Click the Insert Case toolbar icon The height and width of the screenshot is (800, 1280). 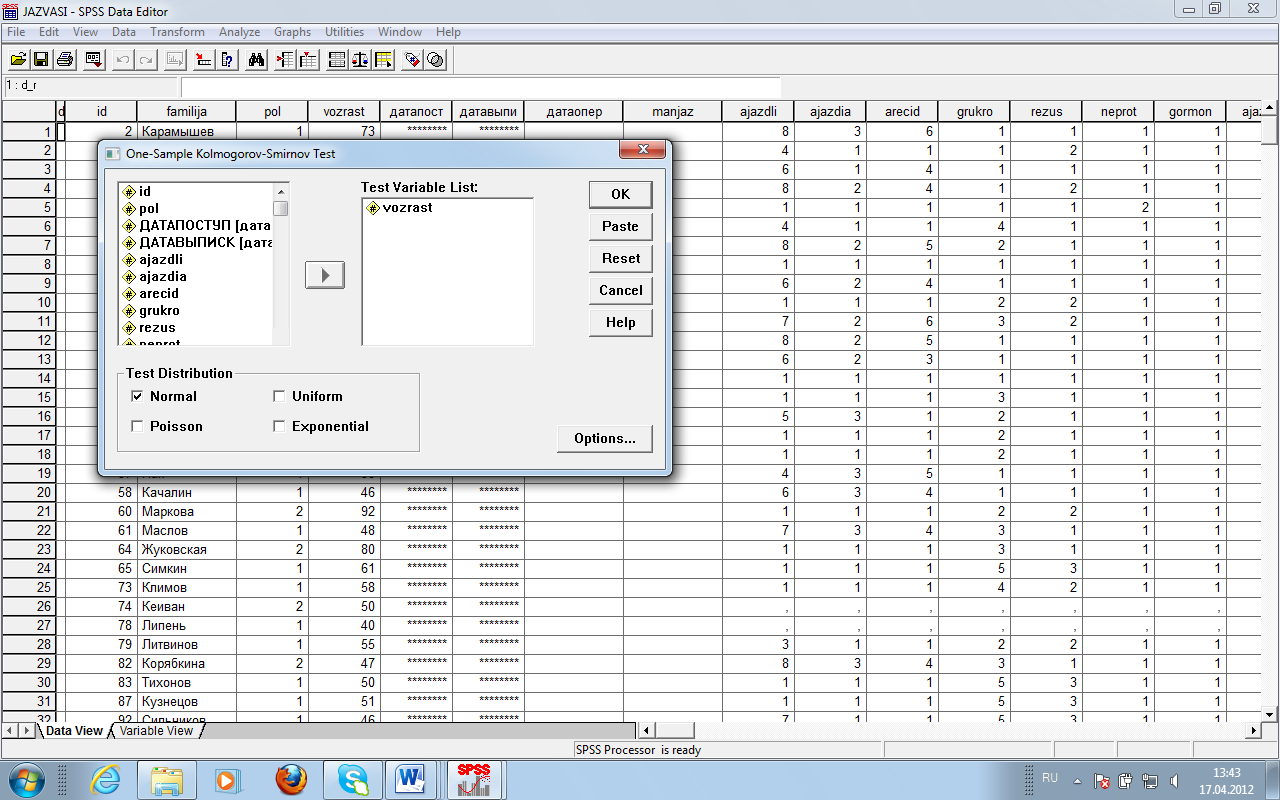[284, 59]
